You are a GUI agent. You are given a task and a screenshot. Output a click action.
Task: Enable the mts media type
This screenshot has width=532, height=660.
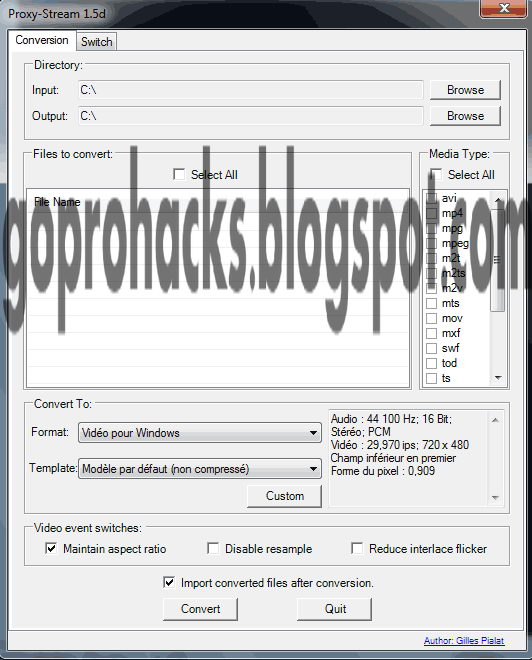pyautogui.click(x=431, y=303)
